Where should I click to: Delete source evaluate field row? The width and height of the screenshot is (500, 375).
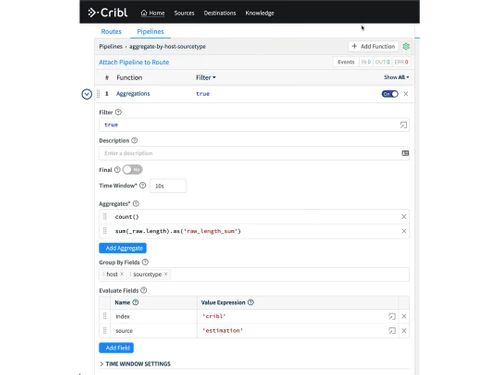pos(404,331)
